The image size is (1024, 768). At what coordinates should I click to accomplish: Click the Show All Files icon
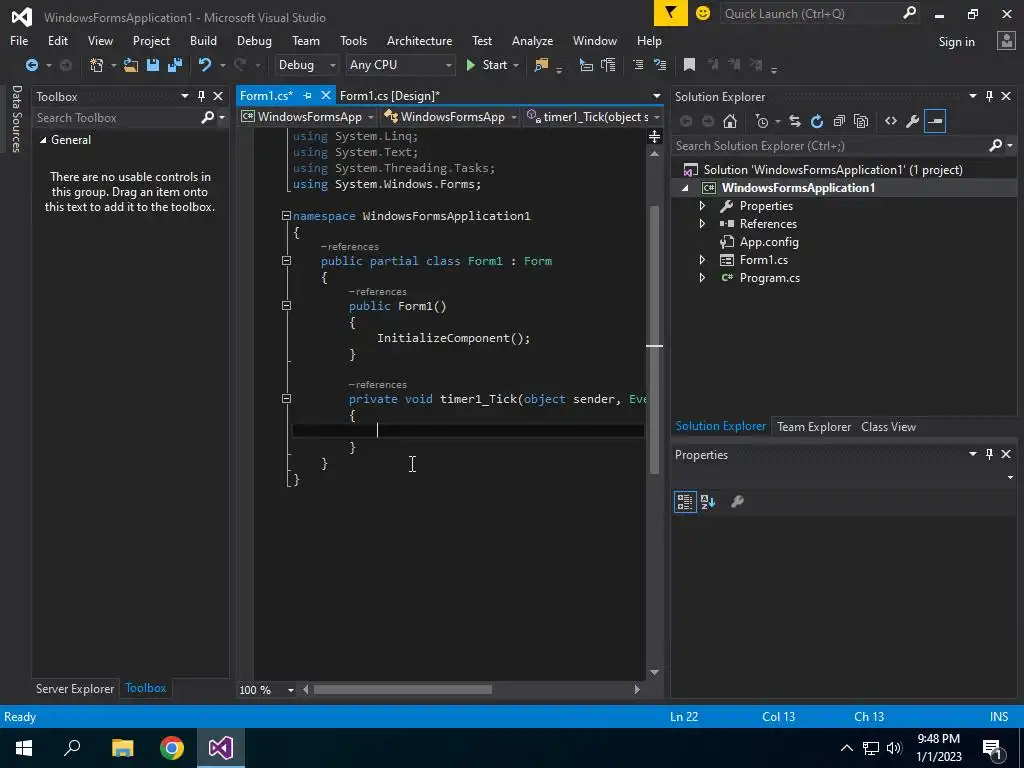pyautogui.click(x=861, y=121)
